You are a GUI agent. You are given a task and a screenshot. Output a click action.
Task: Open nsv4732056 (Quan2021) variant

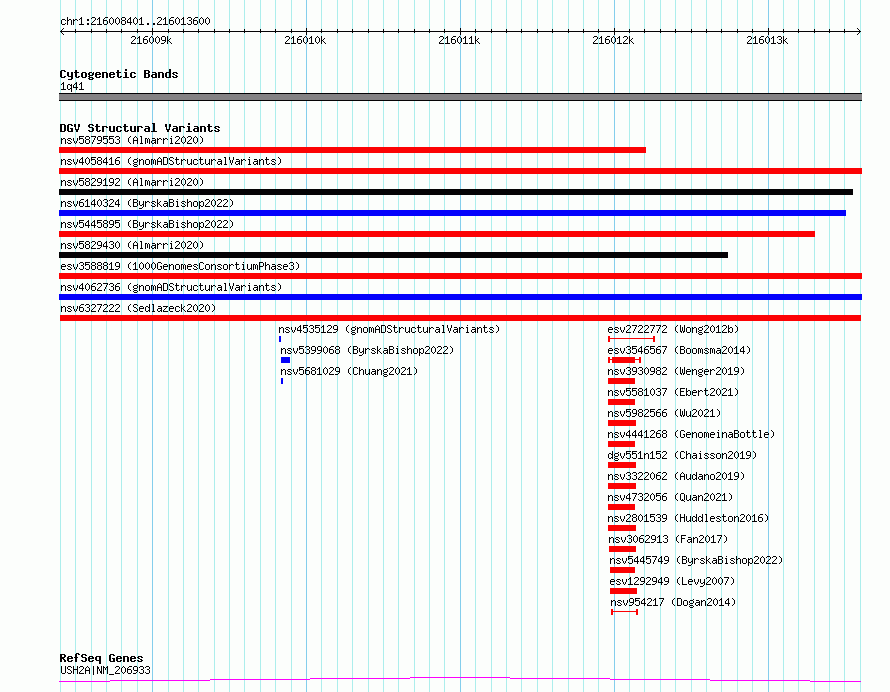tap(670, 497)
